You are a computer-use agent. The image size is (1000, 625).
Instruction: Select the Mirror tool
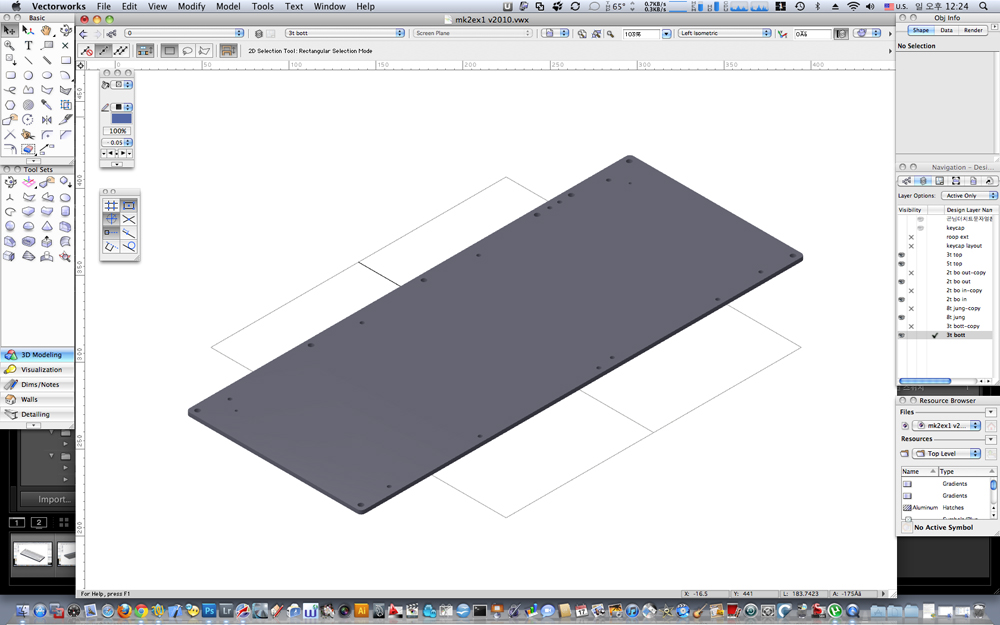pyautogui.click(x=47, y=119)
